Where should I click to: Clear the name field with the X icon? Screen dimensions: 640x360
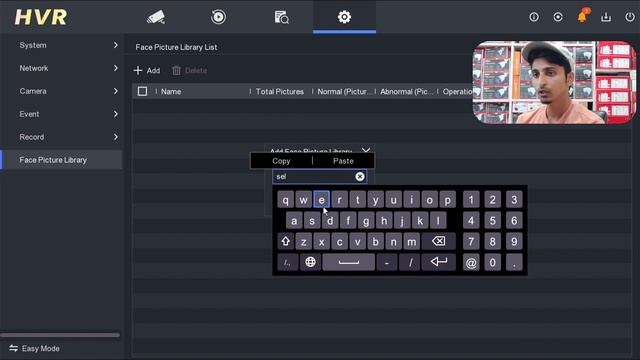360,176
